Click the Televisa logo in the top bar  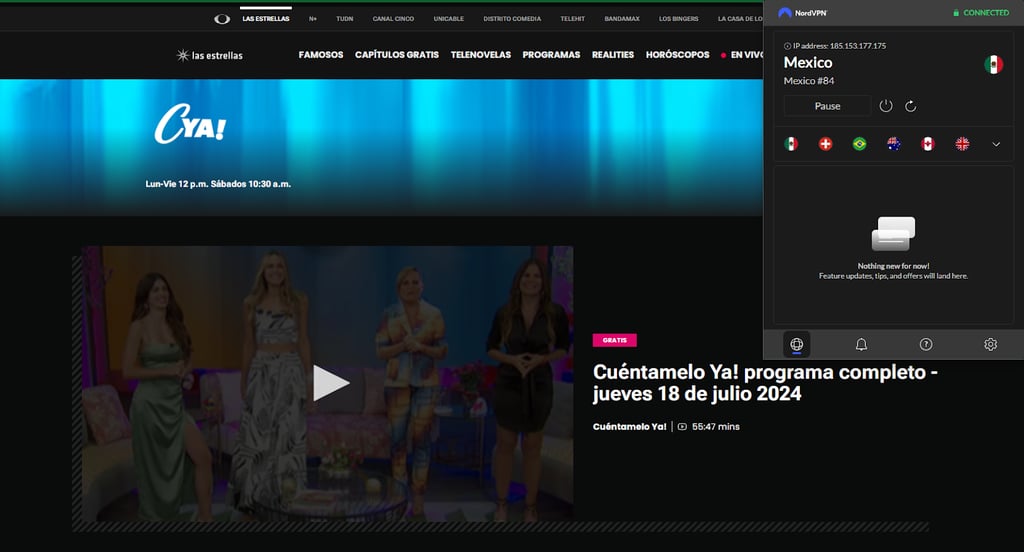(x=222, y=19)
